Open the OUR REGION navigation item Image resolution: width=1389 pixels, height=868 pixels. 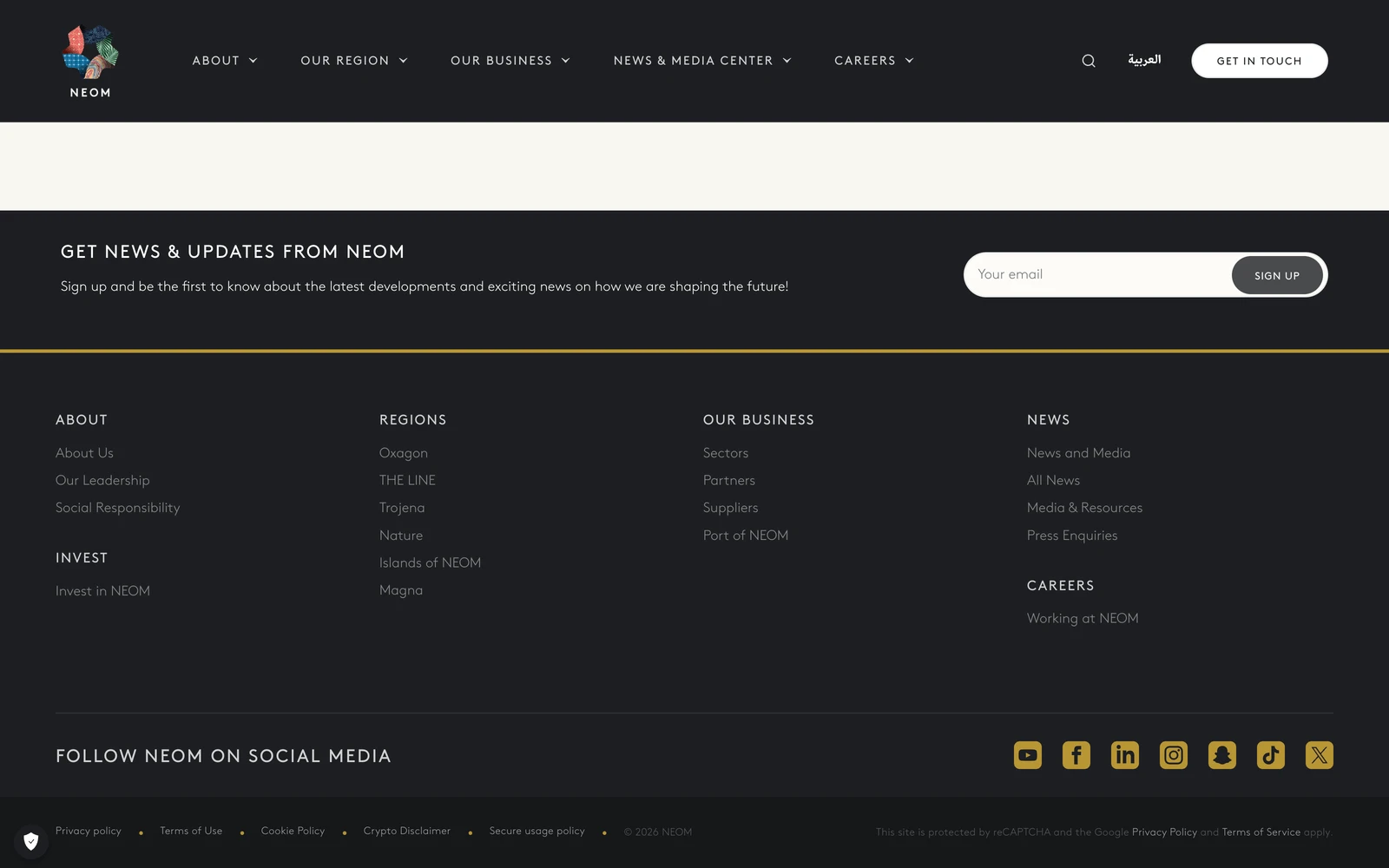[345, 61]
